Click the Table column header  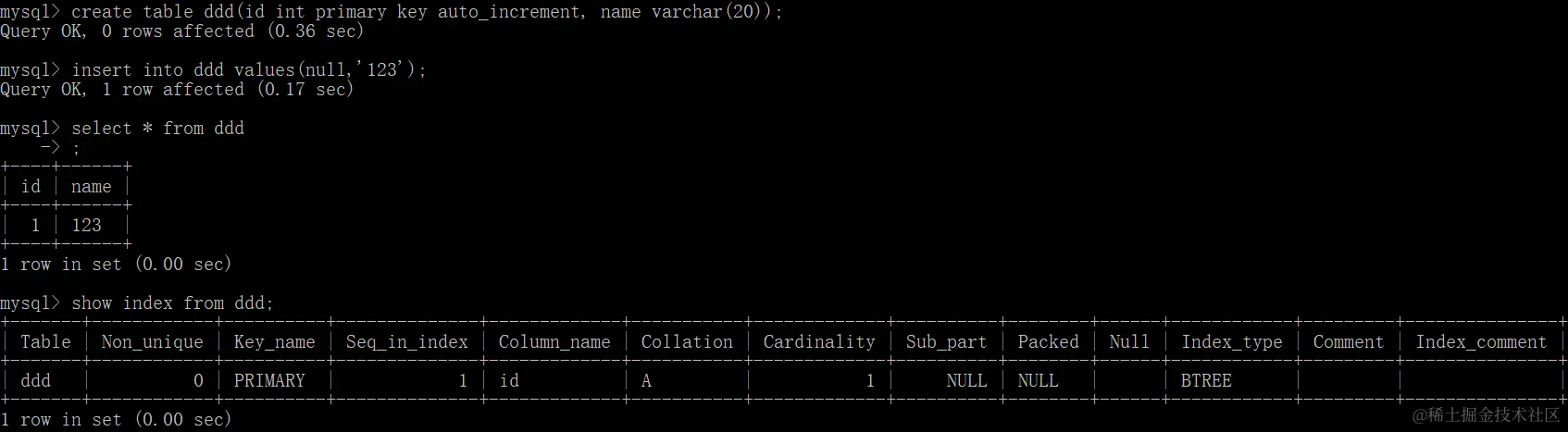point(45,341)
